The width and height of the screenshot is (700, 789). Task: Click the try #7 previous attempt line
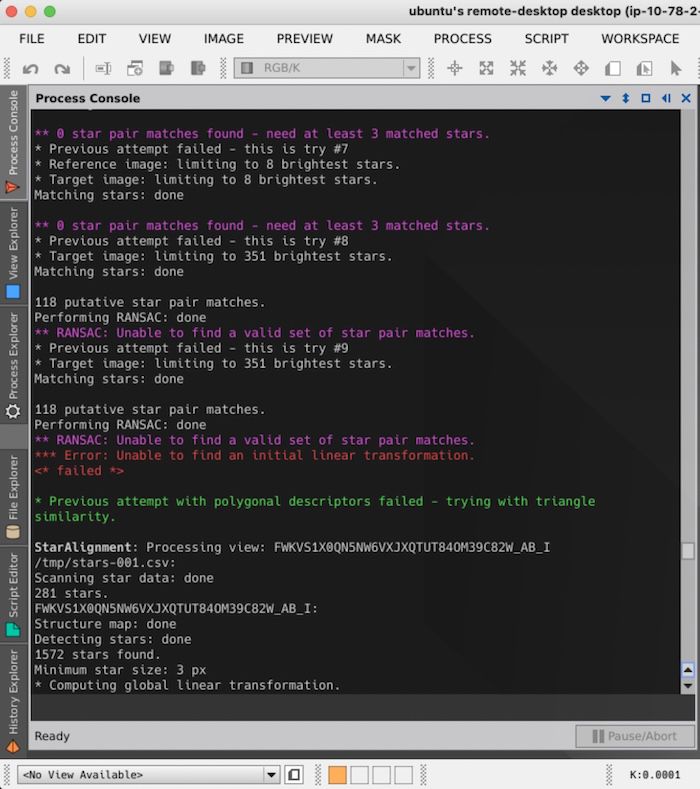tap(191, 149)
